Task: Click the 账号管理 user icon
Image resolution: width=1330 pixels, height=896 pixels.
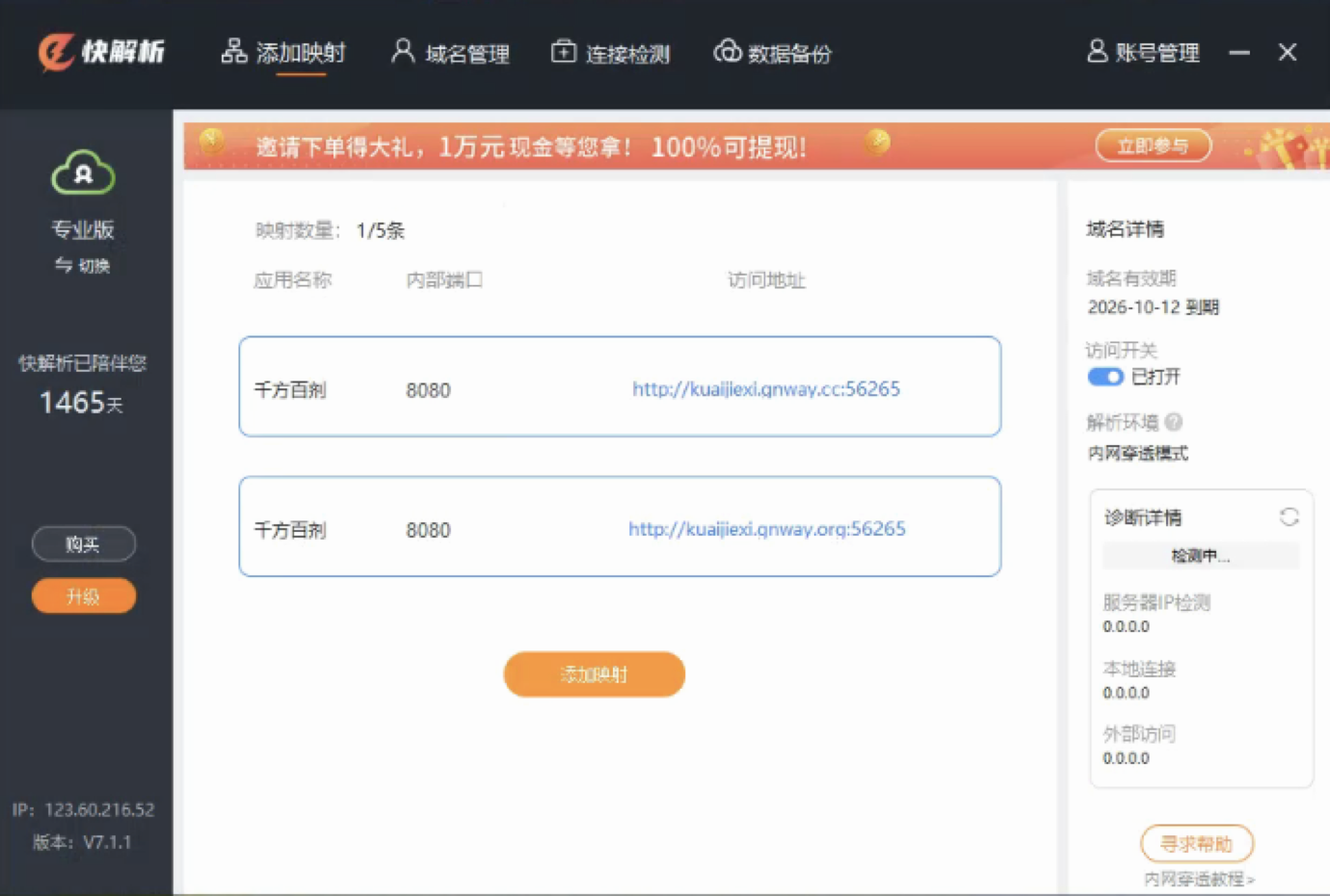Action: 1097,52
